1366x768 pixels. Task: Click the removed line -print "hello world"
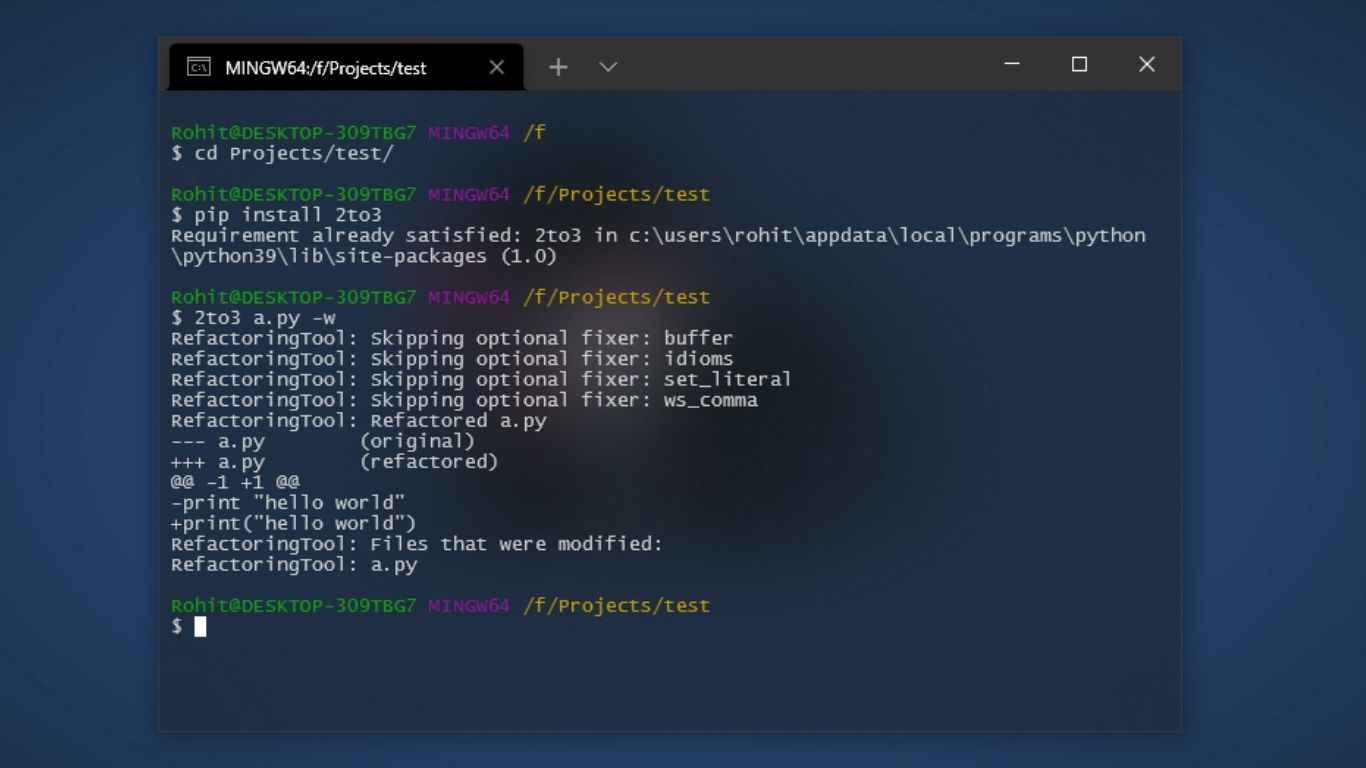click(x=288, y=503)
